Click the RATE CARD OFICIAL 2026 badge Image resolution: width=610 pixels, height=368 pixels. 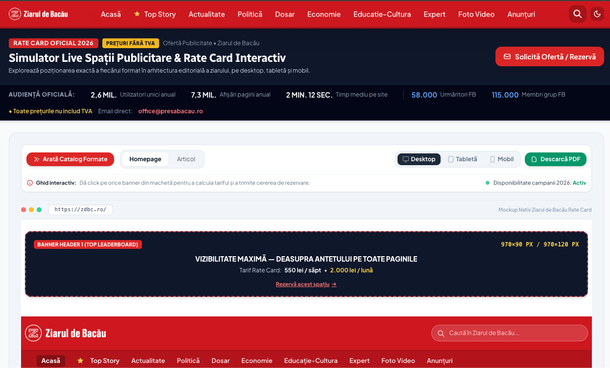point(53,43)
